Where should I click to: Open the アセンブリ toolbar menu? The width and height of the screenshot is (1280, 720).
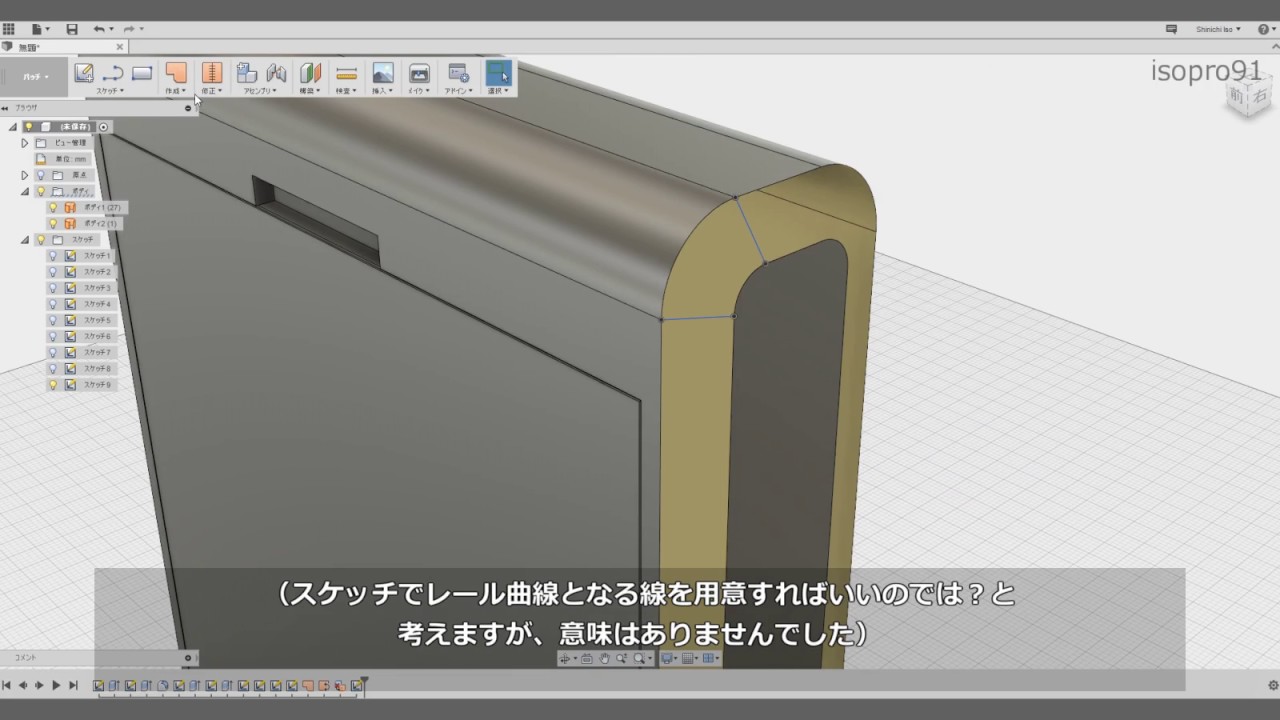pyautogui.click(x=261, y=91)
